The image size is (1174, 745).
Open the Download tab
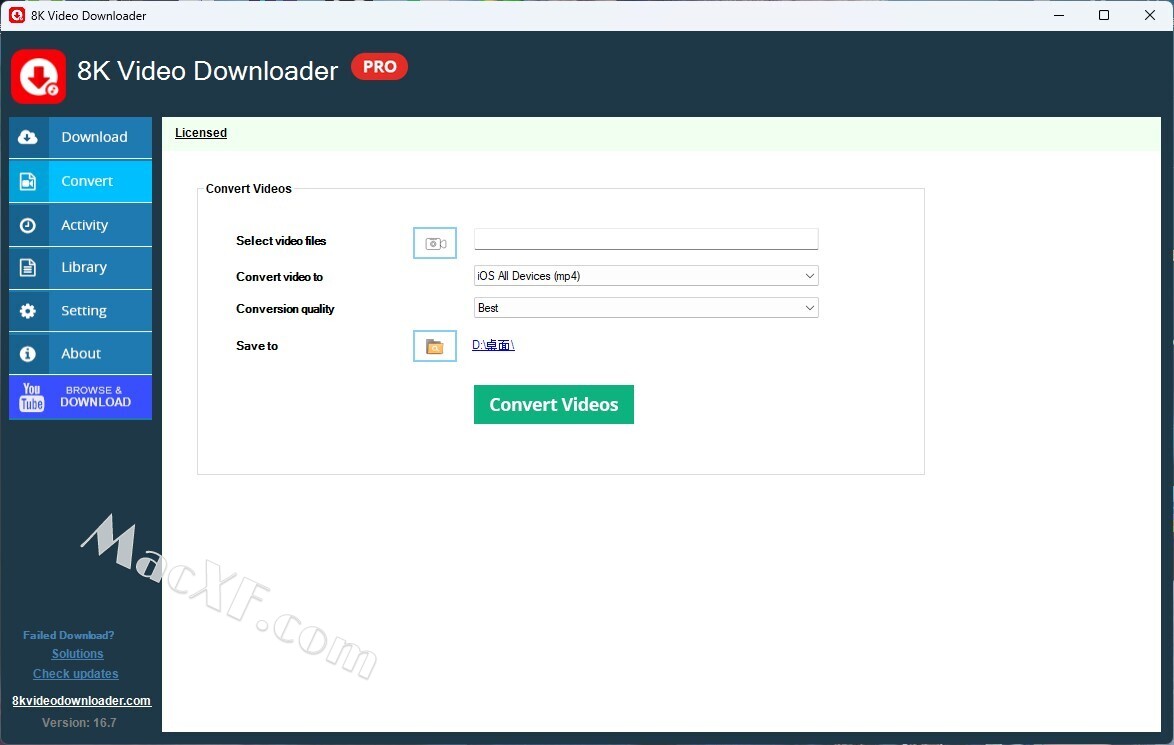[x=80, y=137]
